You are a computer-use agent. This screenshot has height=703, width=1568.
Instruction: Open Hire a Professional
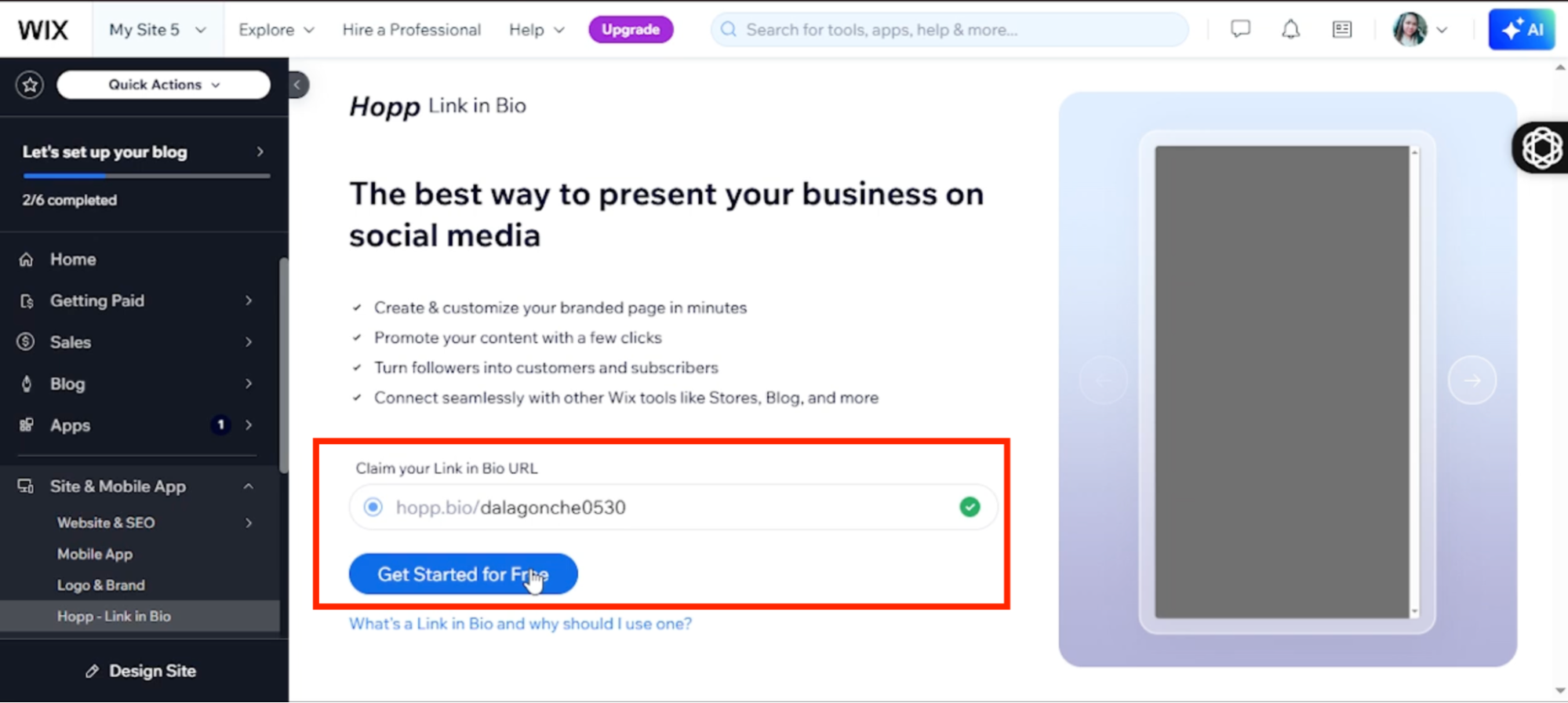pyautogui.click(x=411, y=30)
